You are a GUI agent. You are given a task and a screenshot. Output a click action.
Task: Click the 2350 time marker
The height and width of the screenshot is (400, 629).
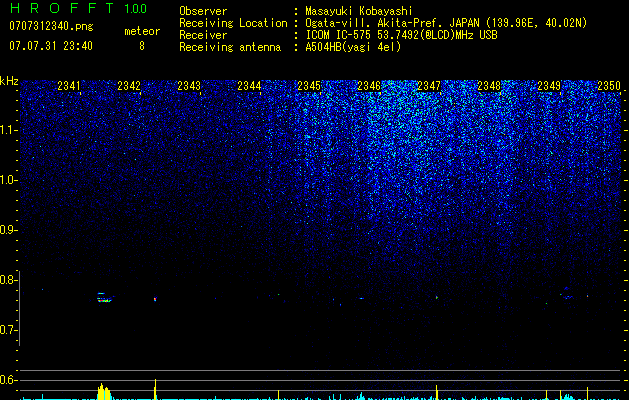pos(609,85)
